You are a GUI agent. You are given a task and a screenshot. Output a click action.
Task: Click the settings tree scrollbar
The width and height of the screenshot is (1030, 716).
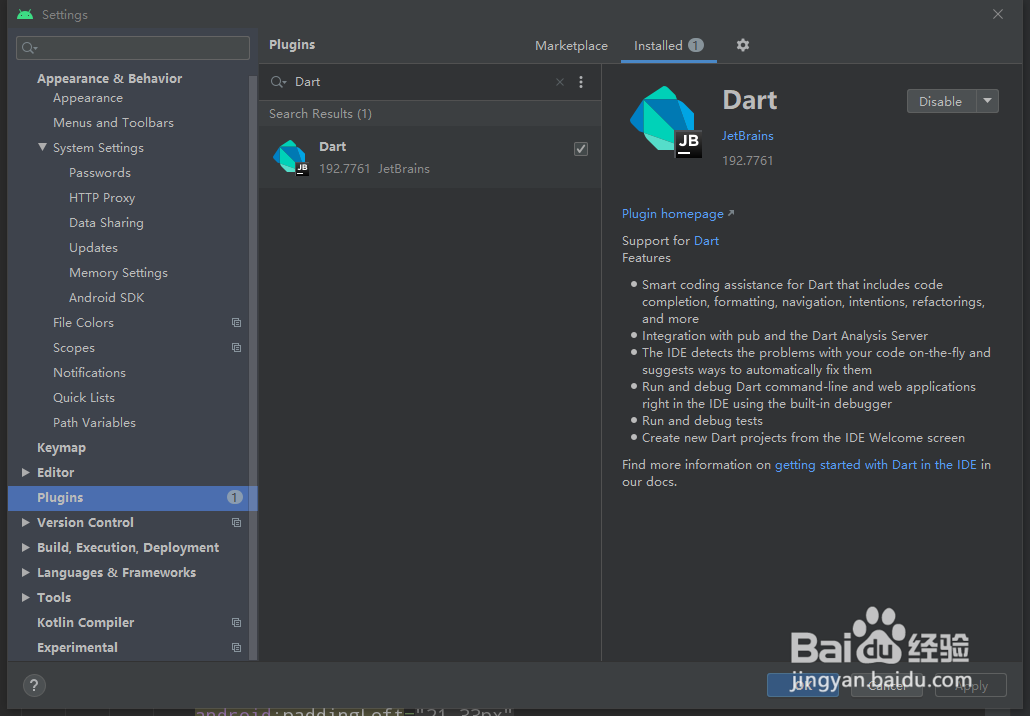point(253,368)
